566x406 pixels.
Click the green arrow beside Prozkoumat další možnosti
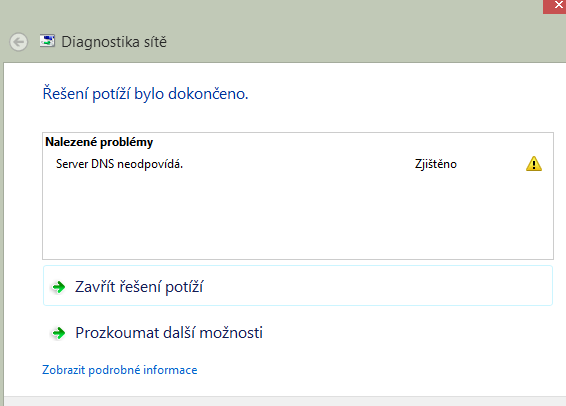[59, 333]
